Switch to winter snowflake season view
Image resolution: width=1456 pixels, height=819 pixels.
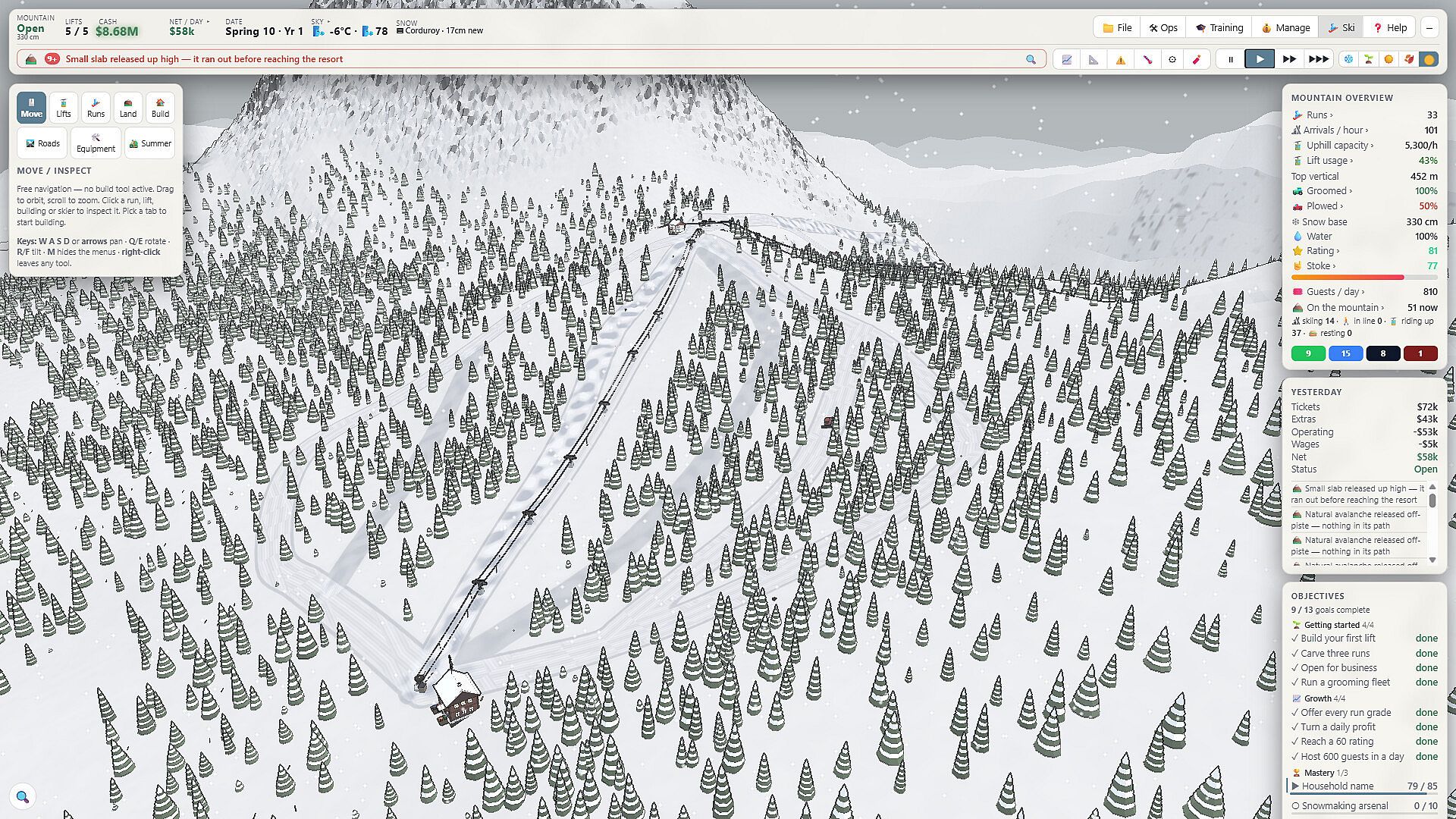tap(1348, 59)
